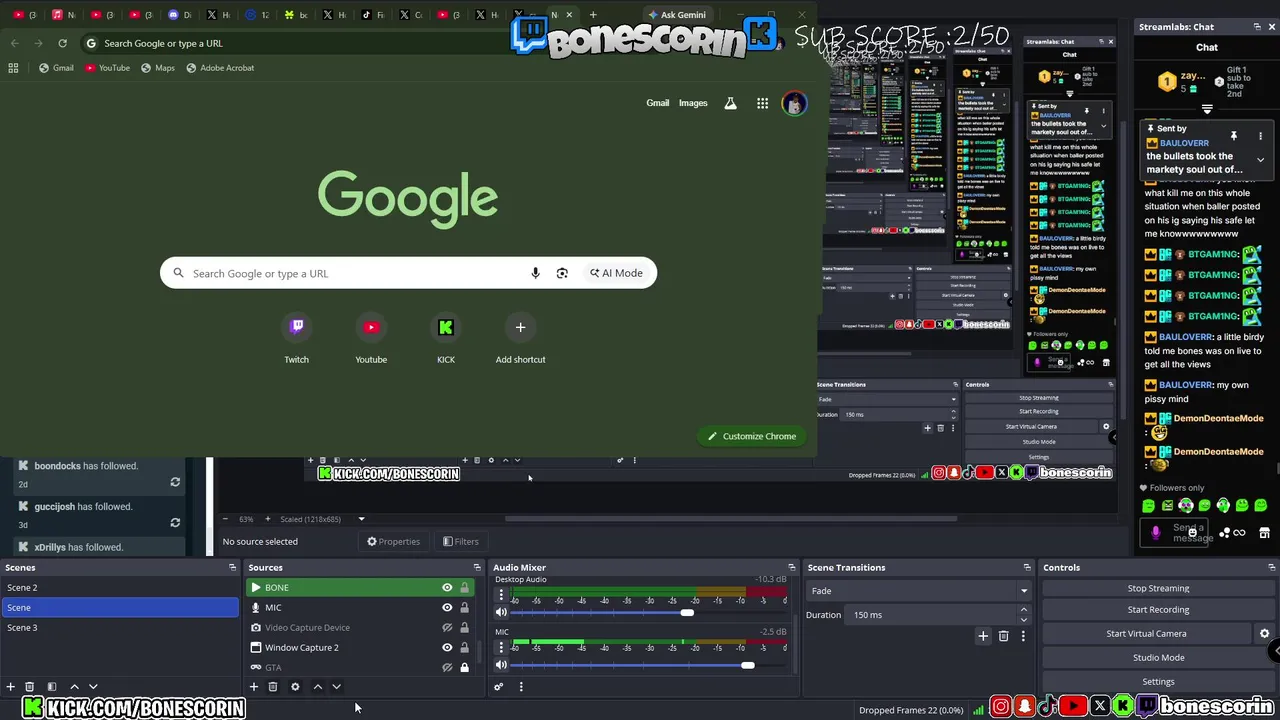Viewport: 1280px width, 720px height.
Task: Remove scene transition with trash icon
Action: pyautogui.click(x=1003, y=636)
